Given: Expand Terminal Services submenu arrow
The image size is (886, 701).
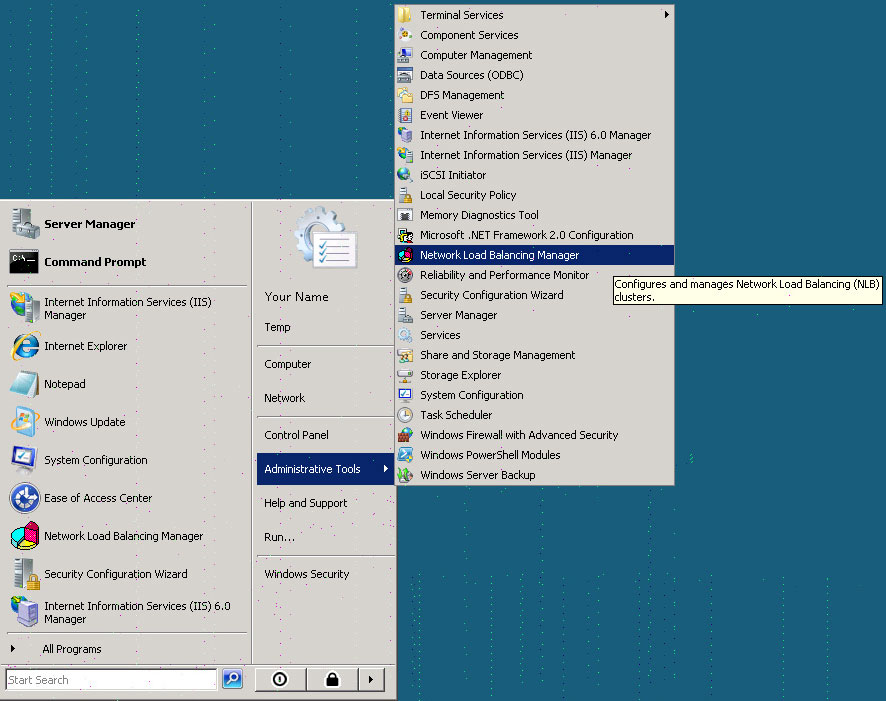Looking at the screenshot, I should pos(667,15).
